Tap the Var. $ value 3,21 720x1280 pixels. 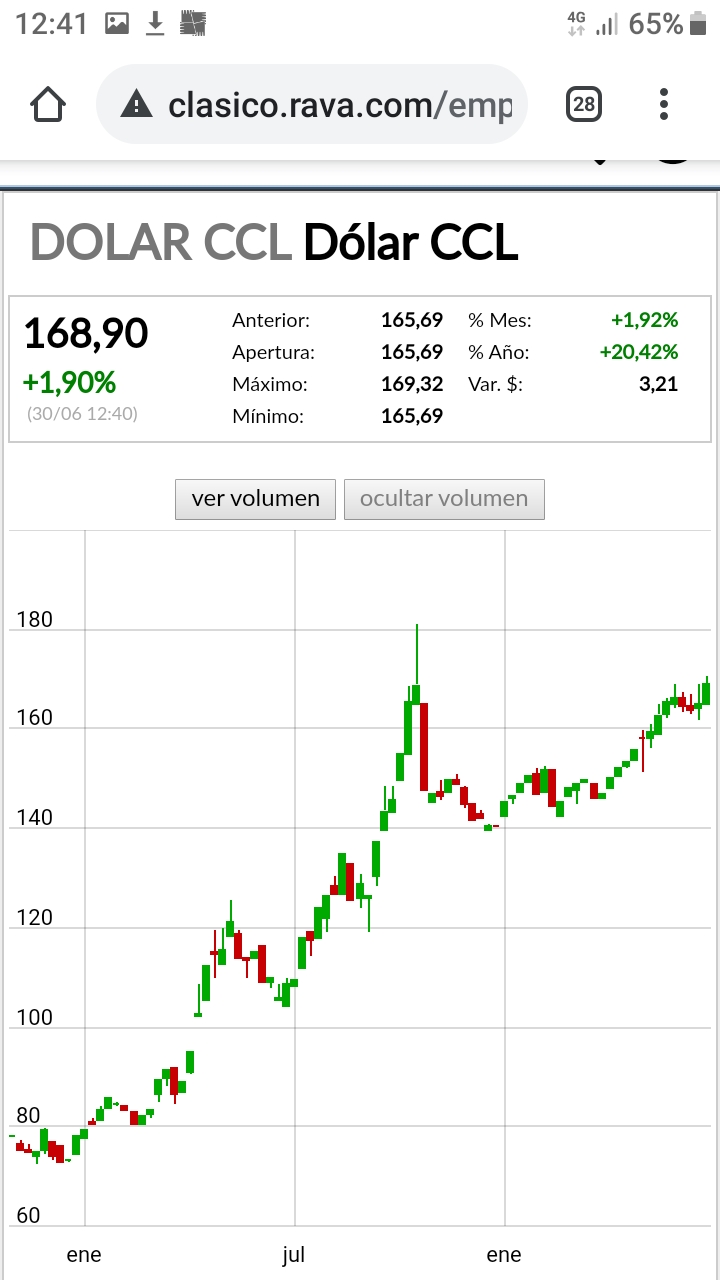pos(658,384)
